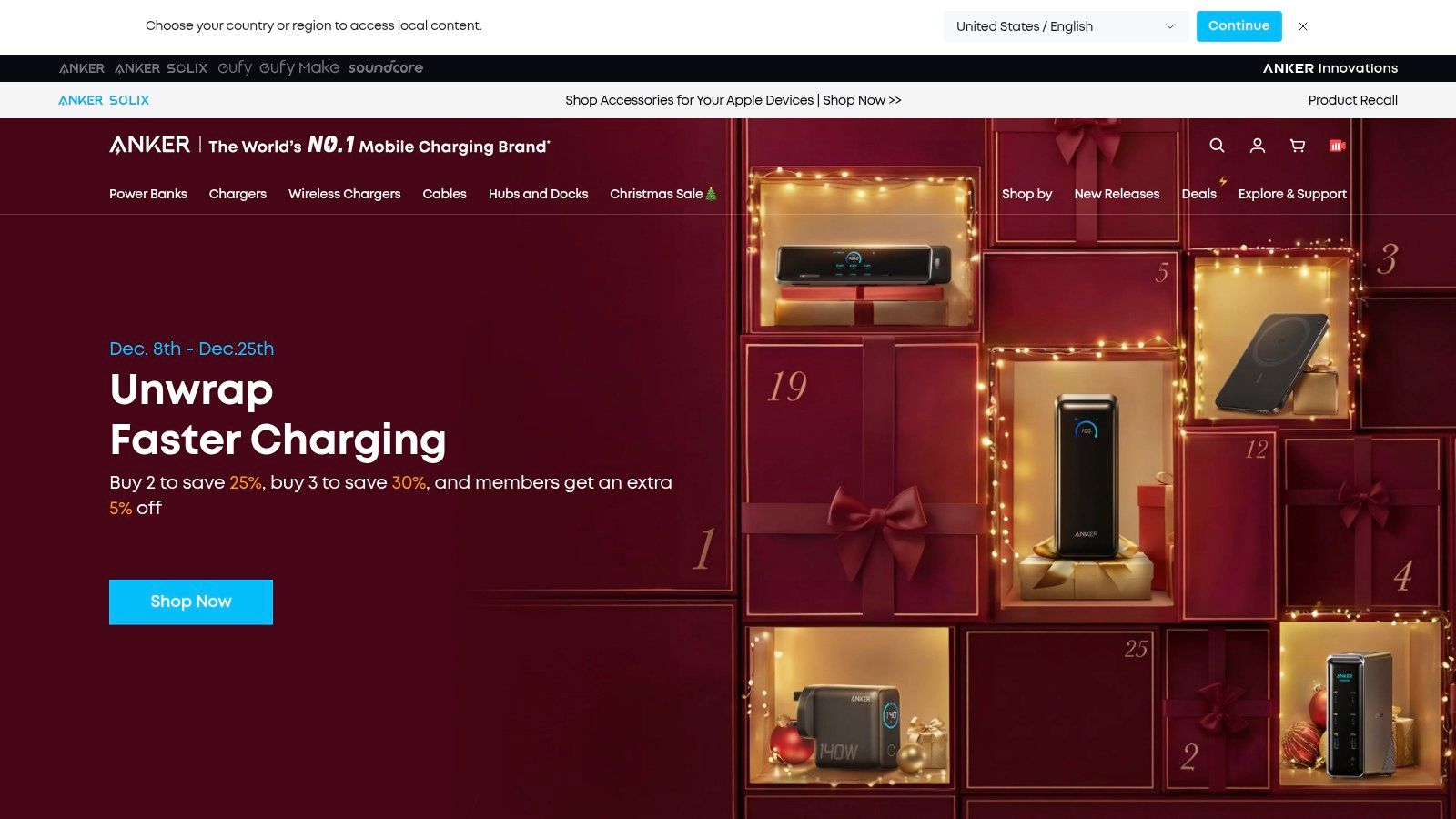1456x819 pixels.
Task: Open the user account icon
Action: coord(1258,146)
